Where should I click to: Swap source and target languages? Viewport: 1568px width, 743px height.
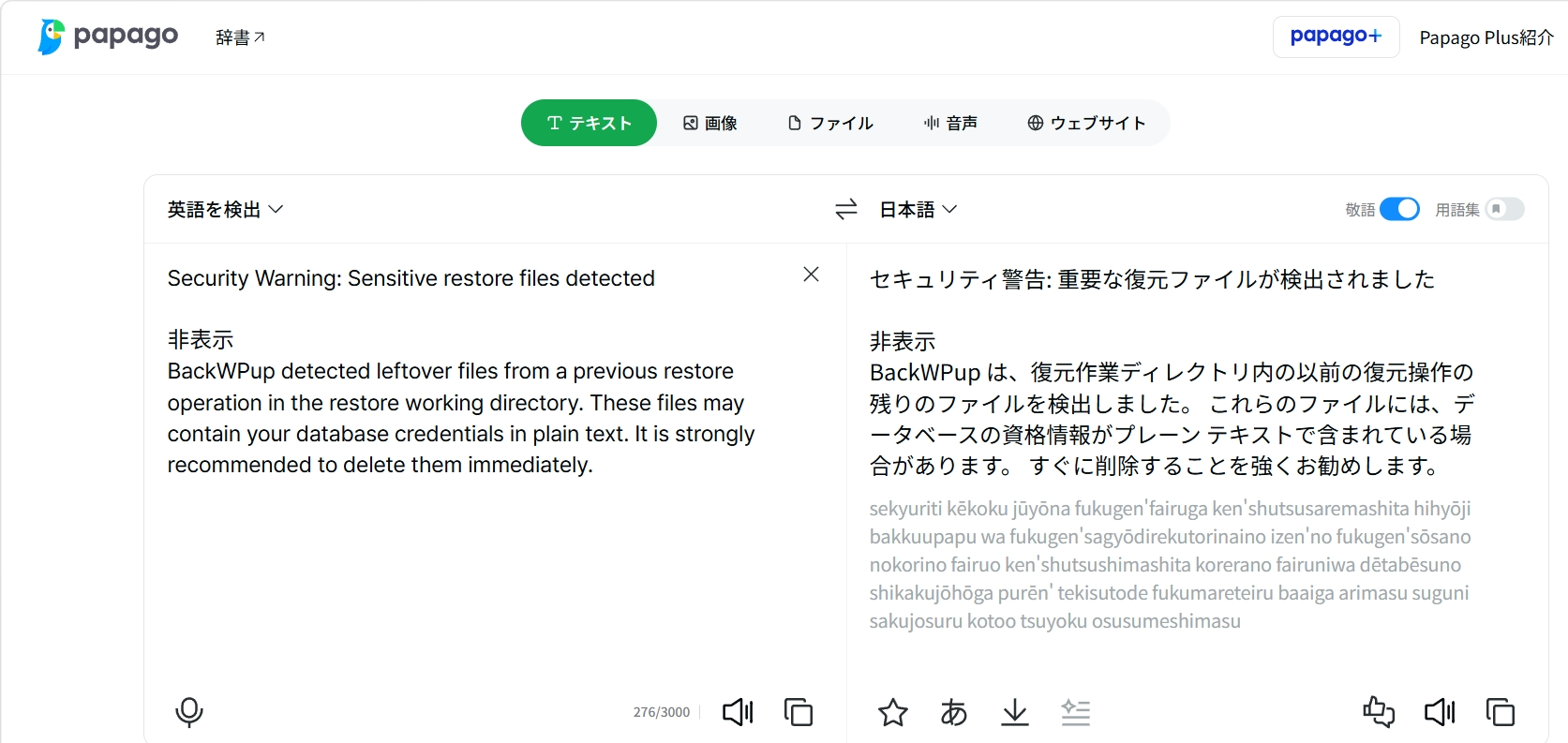point(846,209)
